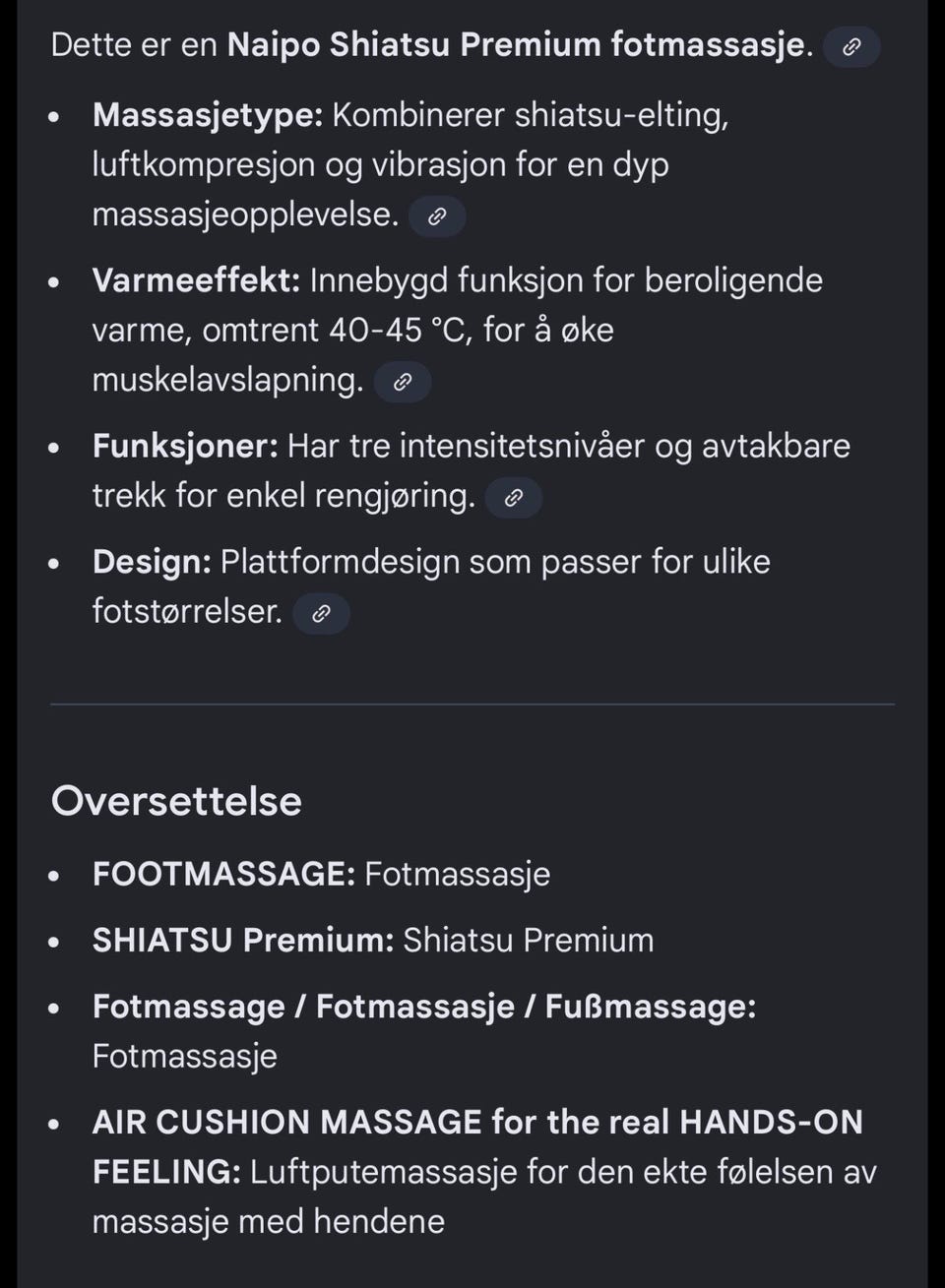Image resolution: width=945 pixels, height=1288 pixels.
Task: Click the Varmeeffekt bold label
Action: [195, 280]
